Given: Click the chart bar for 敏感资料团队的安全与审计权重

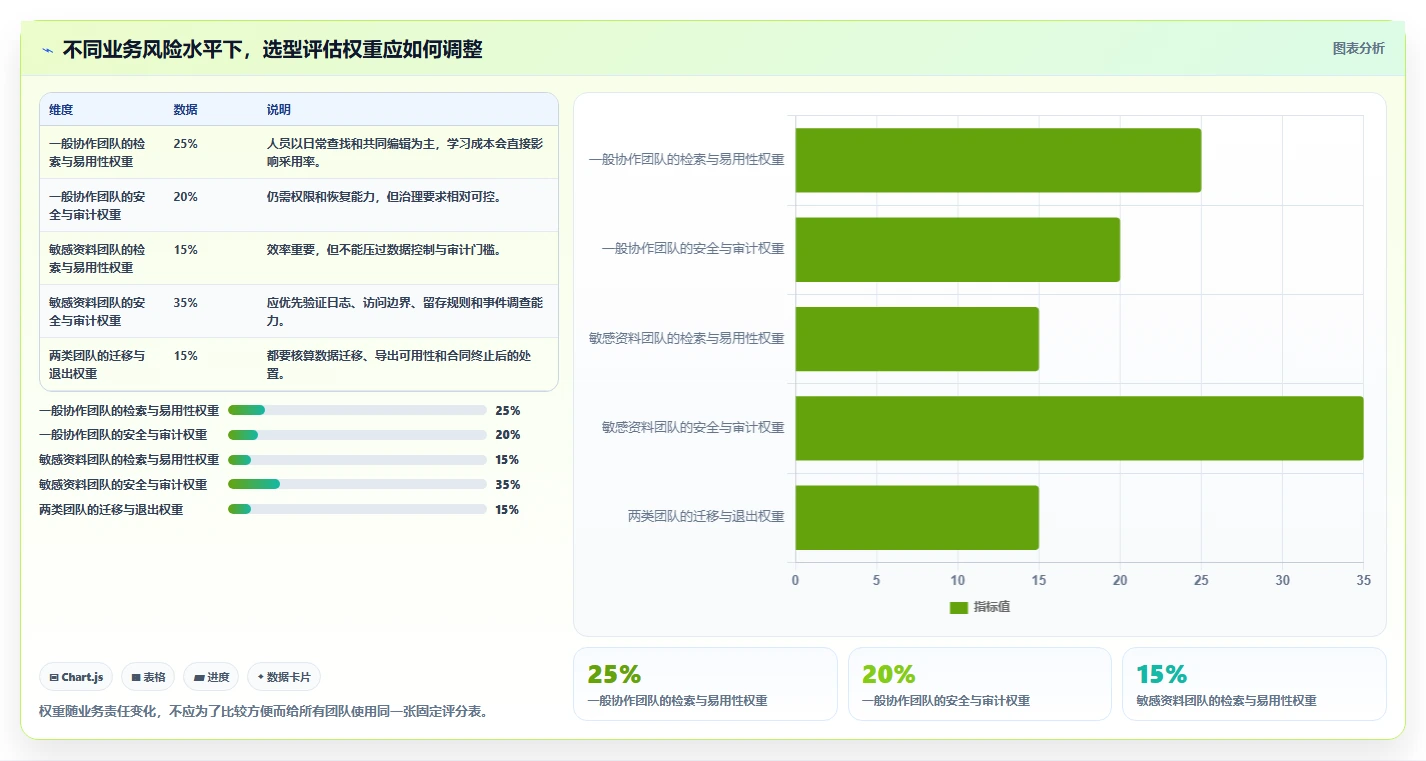Looking at the screenshot, I should tap(1079, 428).
